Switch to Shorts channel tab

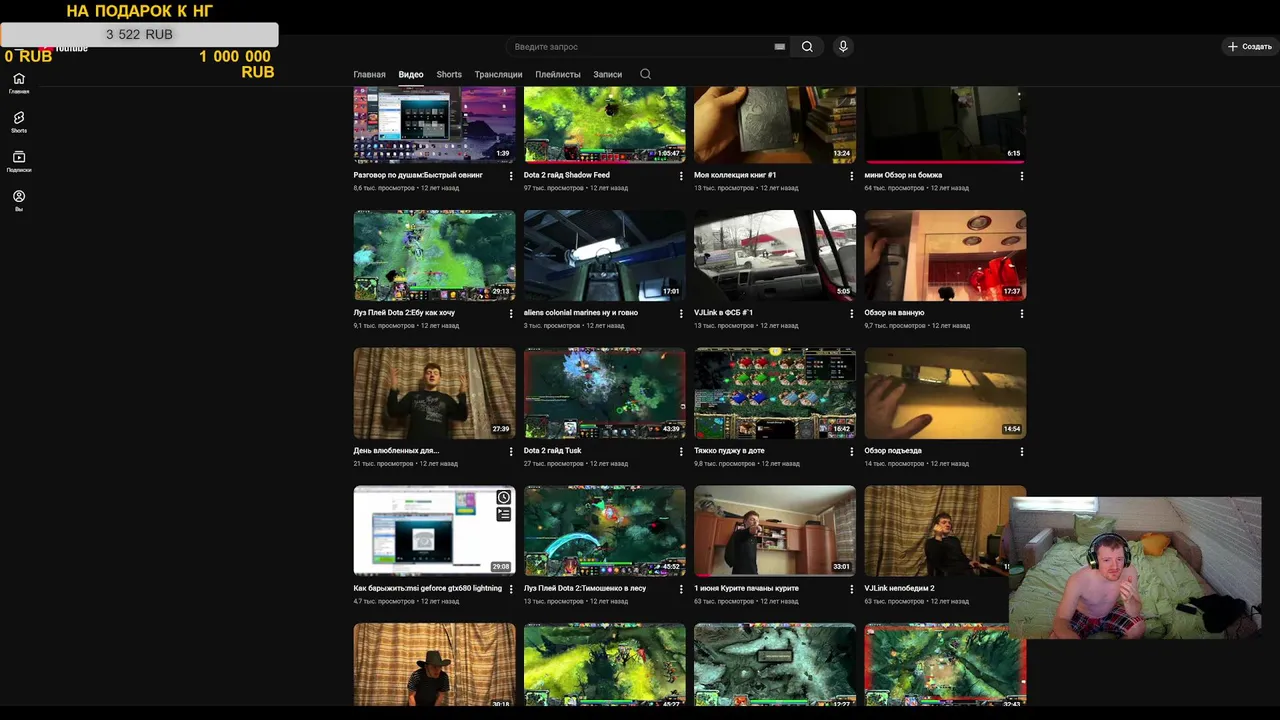coord(449,74)
